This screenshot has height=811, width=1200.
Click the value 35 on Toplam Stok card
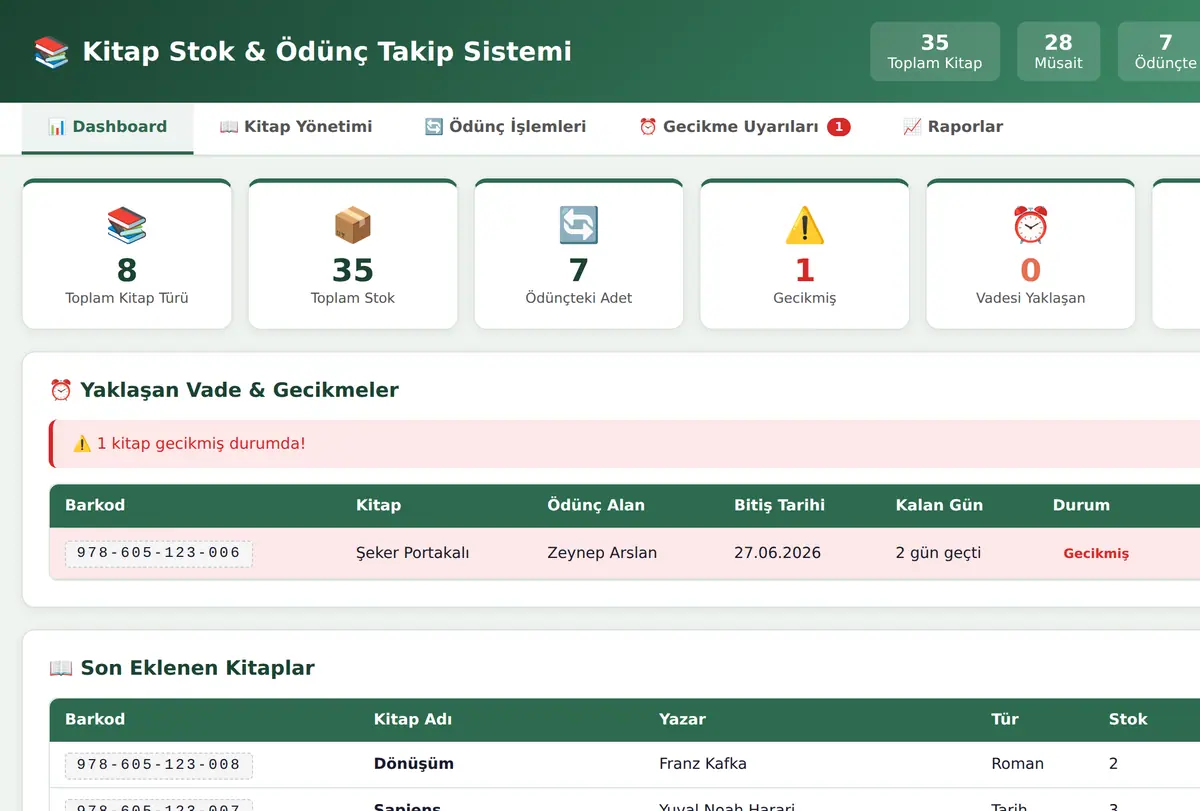(353, 270)
